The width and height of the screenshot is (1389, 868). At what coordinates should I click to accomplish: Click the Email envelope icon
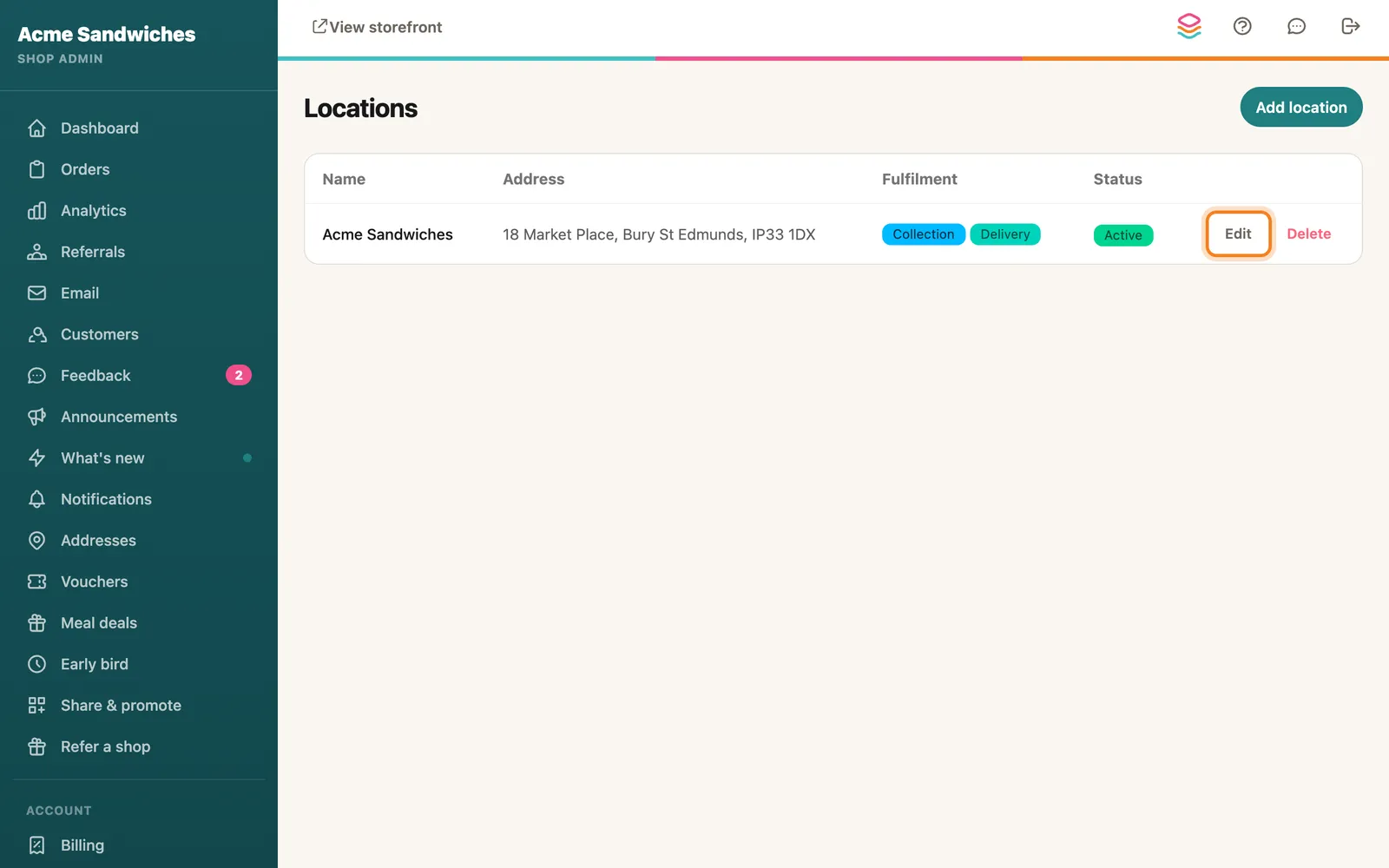tap(36, 293)
